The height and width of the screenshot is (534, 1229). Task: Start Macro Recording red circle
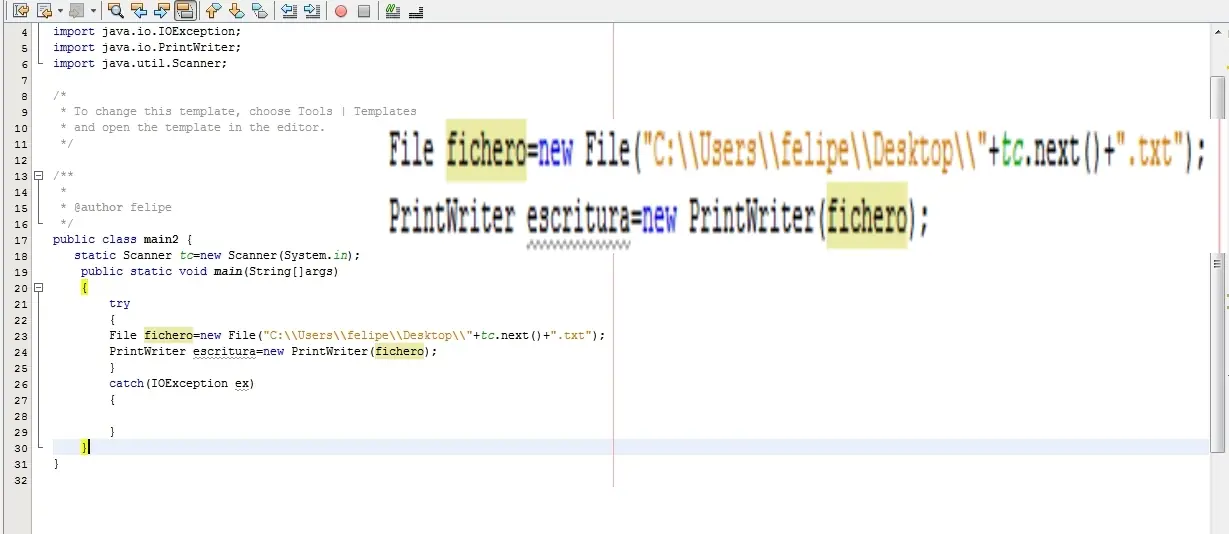click(341, 11)
